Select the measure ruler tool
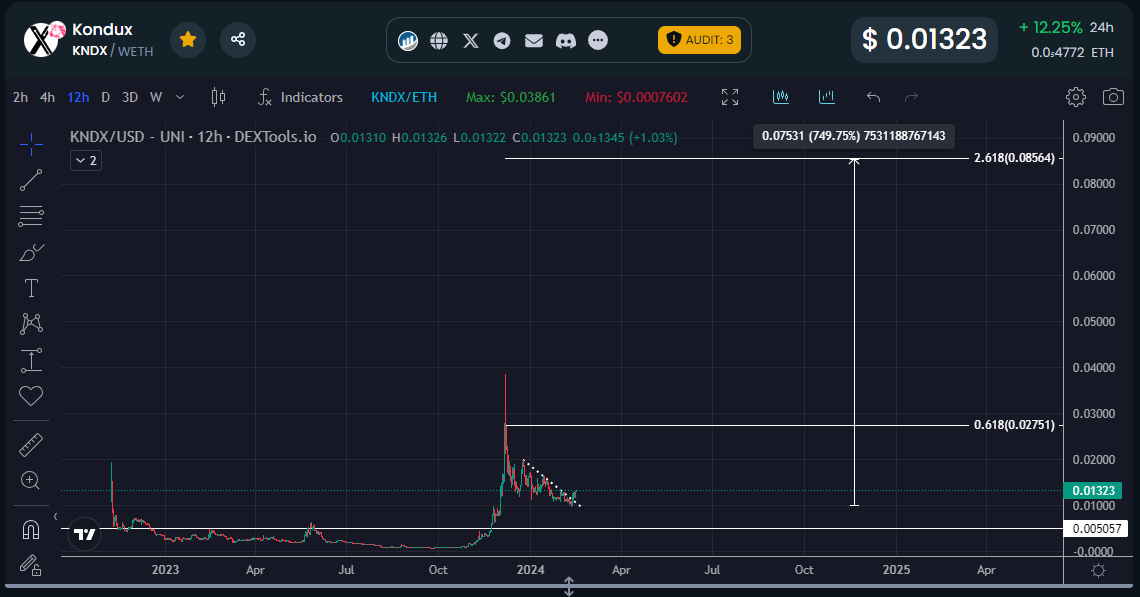1140x597 pixels. coord(31,444)
